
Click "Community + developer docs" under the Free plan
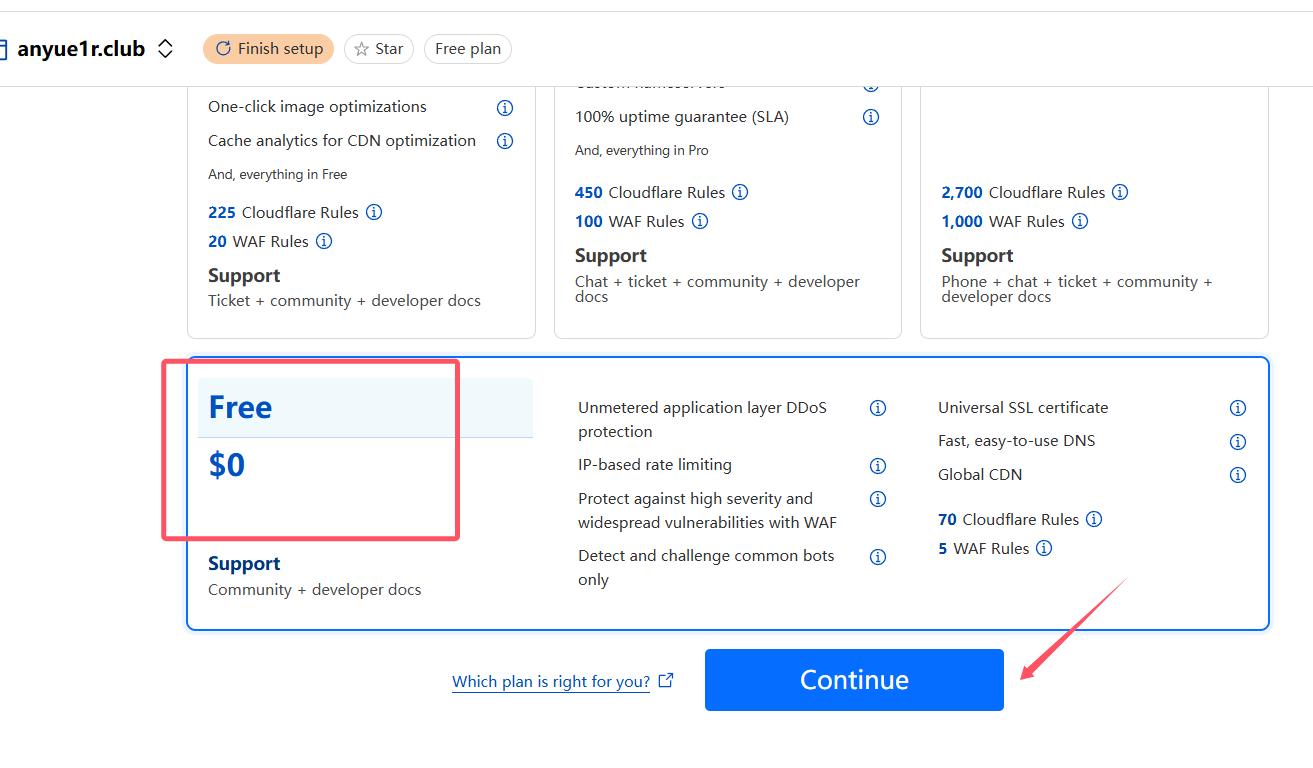coord(315,590)
